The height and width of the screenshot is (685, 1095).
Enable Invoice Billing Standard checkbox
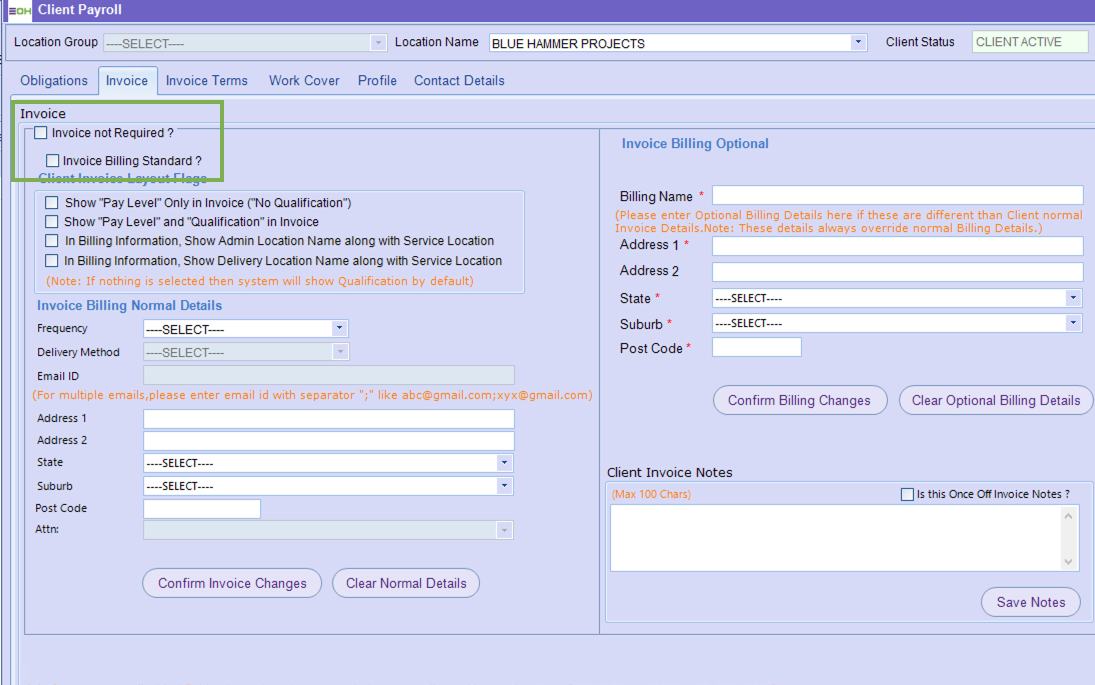(x=53, y=161)
